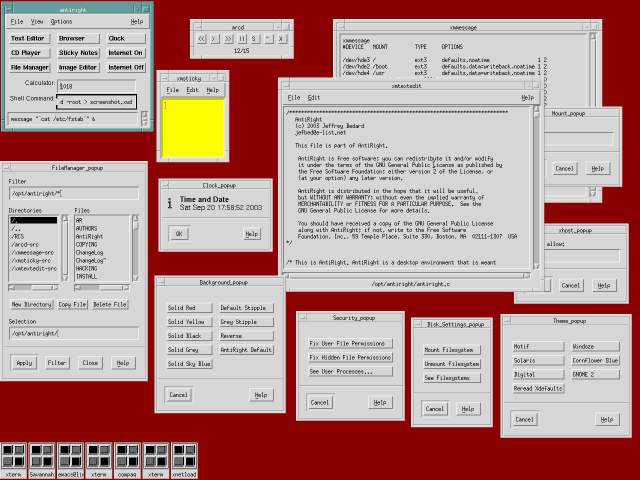Click the information icon in Clock popup
640x480 pixels.
170,204
